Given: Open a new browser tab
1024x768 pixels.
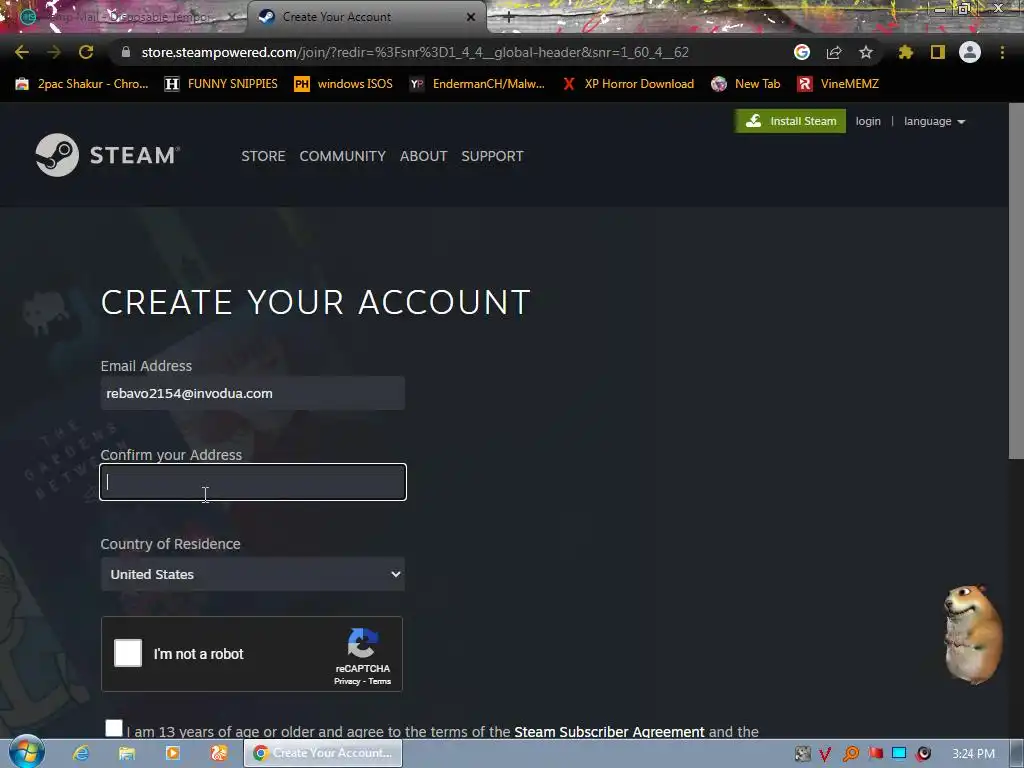Looking at the screenshot, I should point(509,18).
